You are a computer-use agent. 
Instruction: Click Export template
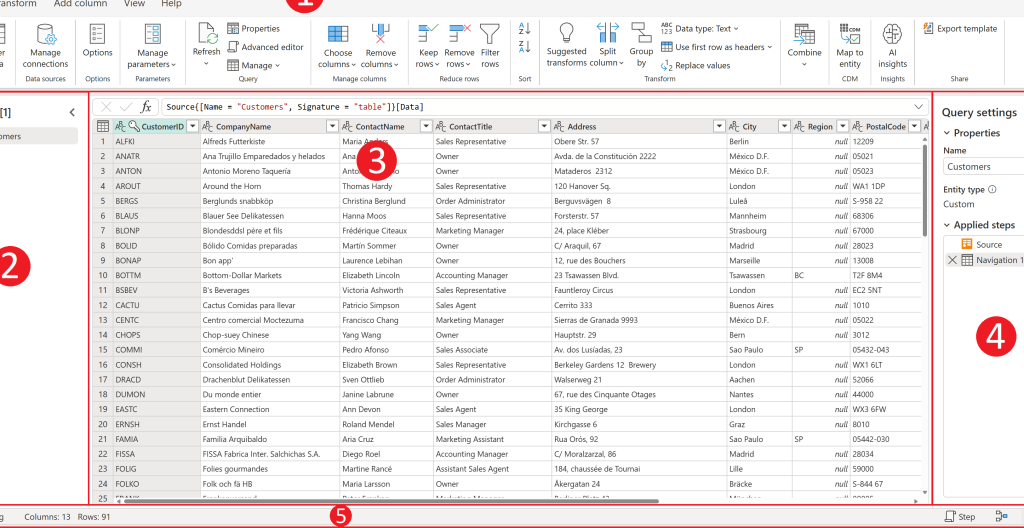pos(960,29)
